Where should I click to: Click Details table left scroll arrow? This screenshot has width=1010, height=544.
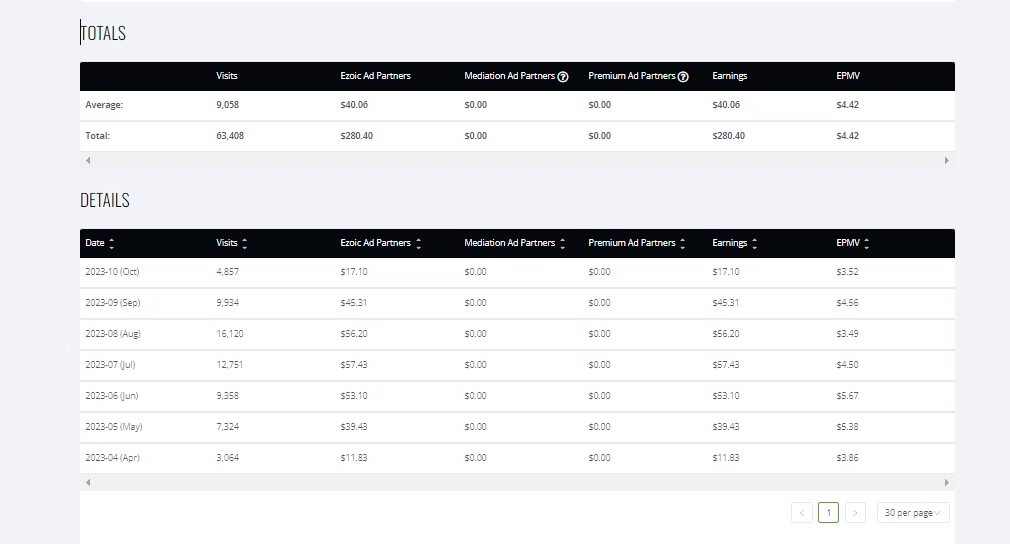pyautogui.click(x=88, y=482)
